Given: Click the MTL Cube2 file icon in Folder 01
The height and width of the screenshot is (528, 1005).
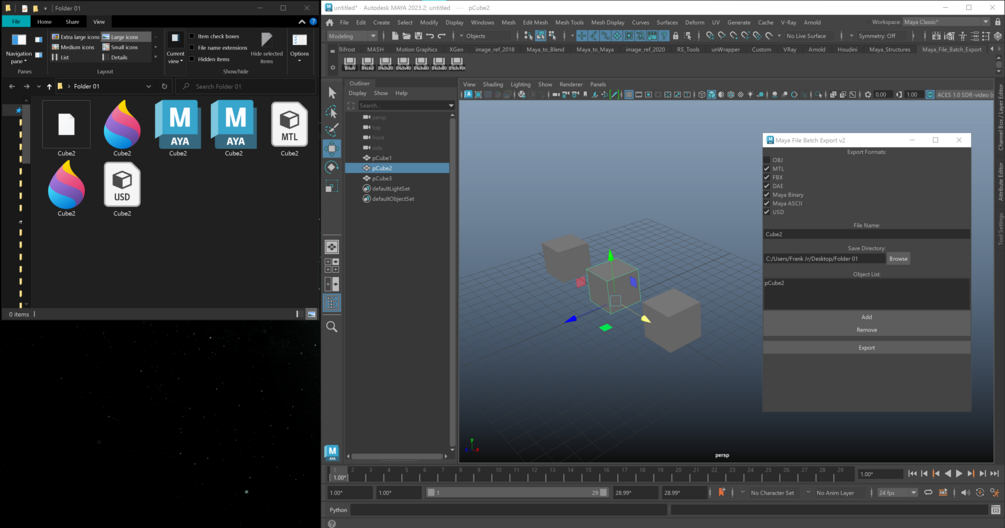Looking at the screenshot, I should coord(289,125).
